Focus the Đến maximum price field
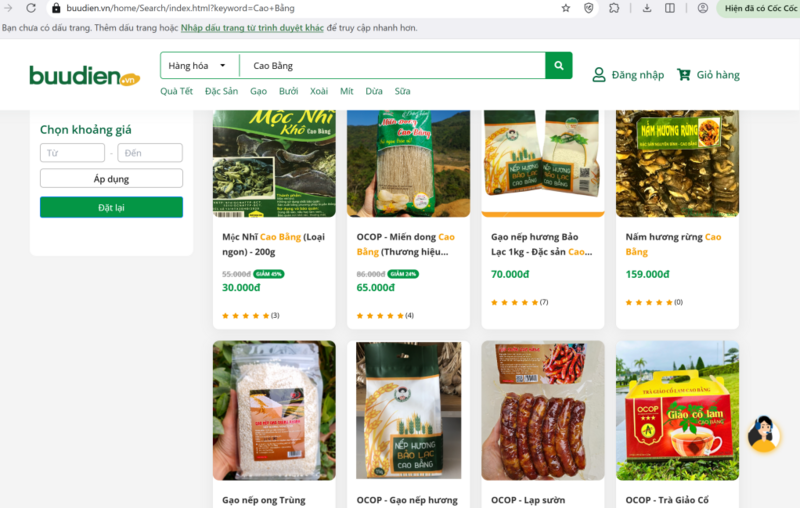Image resolution: width=800 pixels, height=508 pixels. pyautogui.click(x=150, y=153)
